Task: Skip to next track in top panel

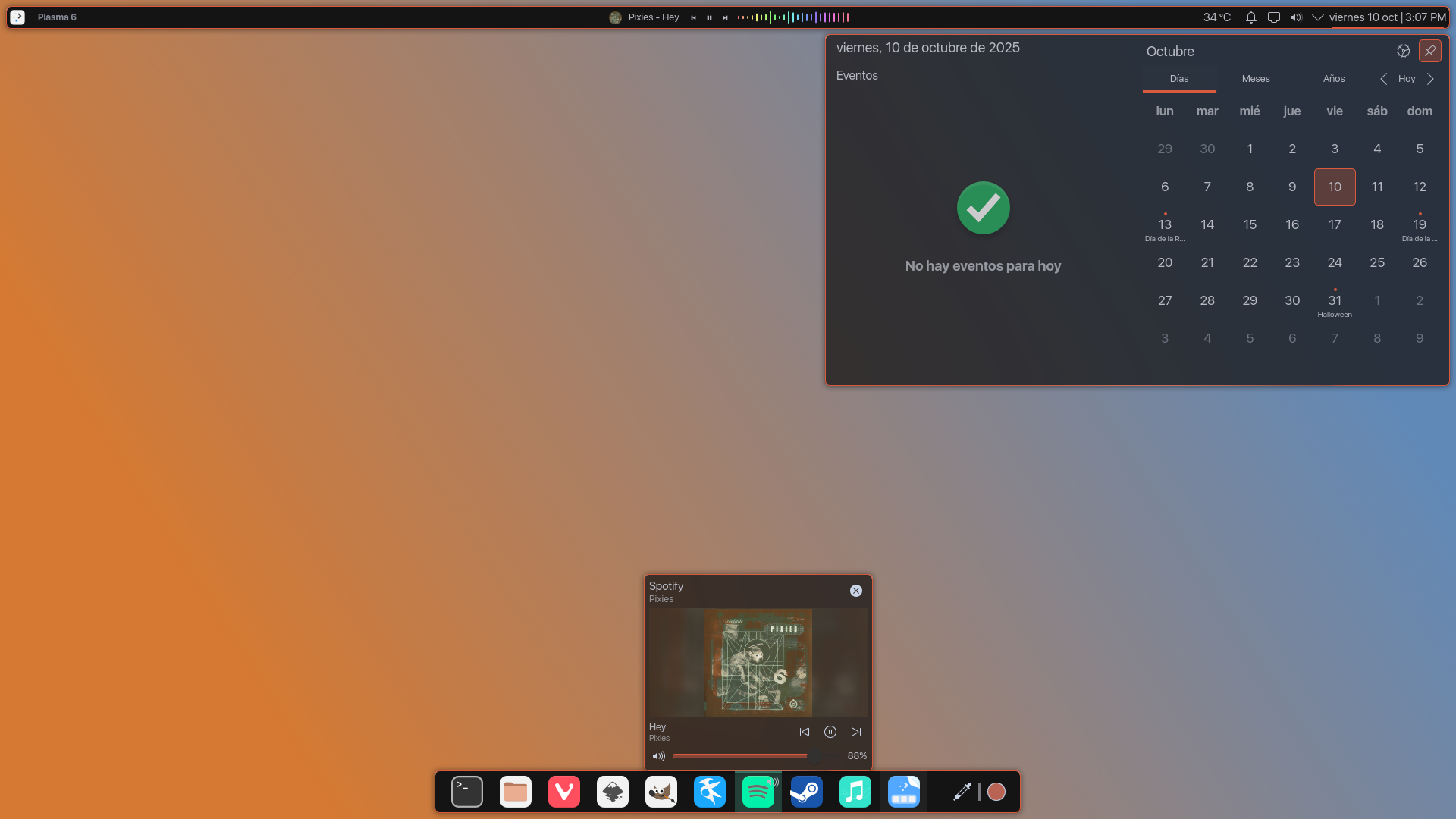Action: coord(725,17)
